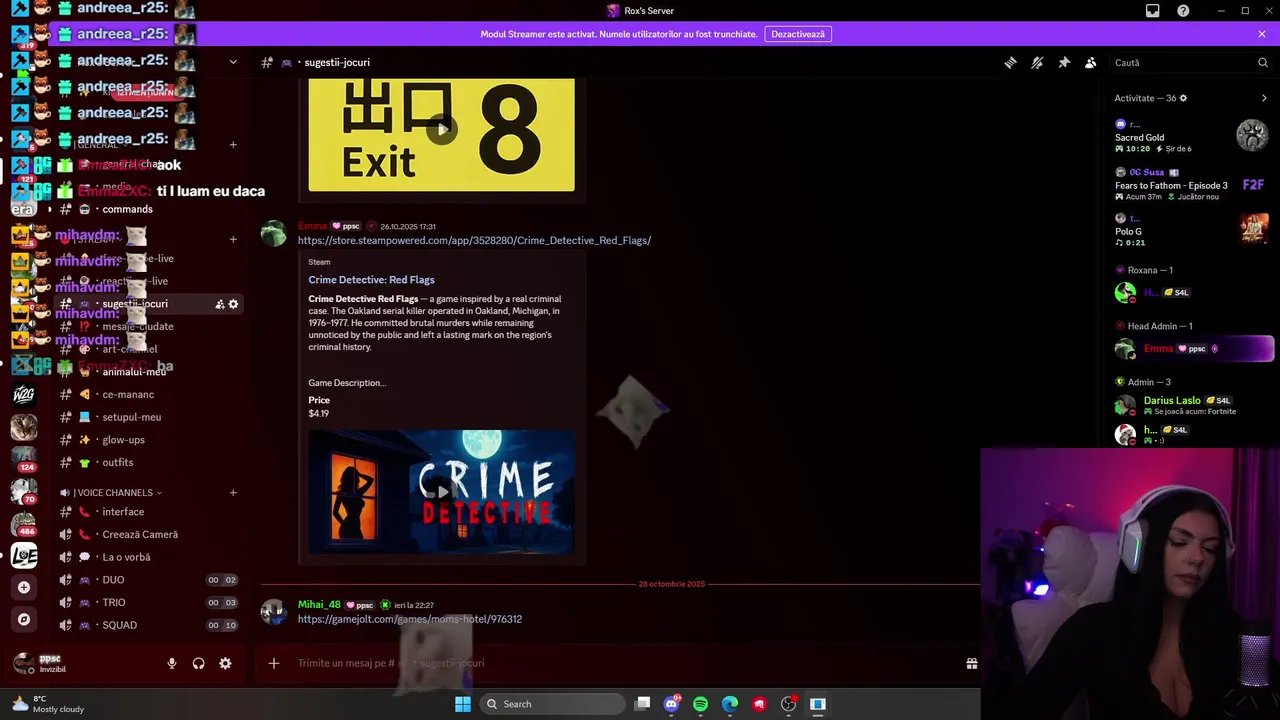Viewport: 1280px width, 720px height.
Task: Click Windows taskbar Search box
Action: click(550, 704)
